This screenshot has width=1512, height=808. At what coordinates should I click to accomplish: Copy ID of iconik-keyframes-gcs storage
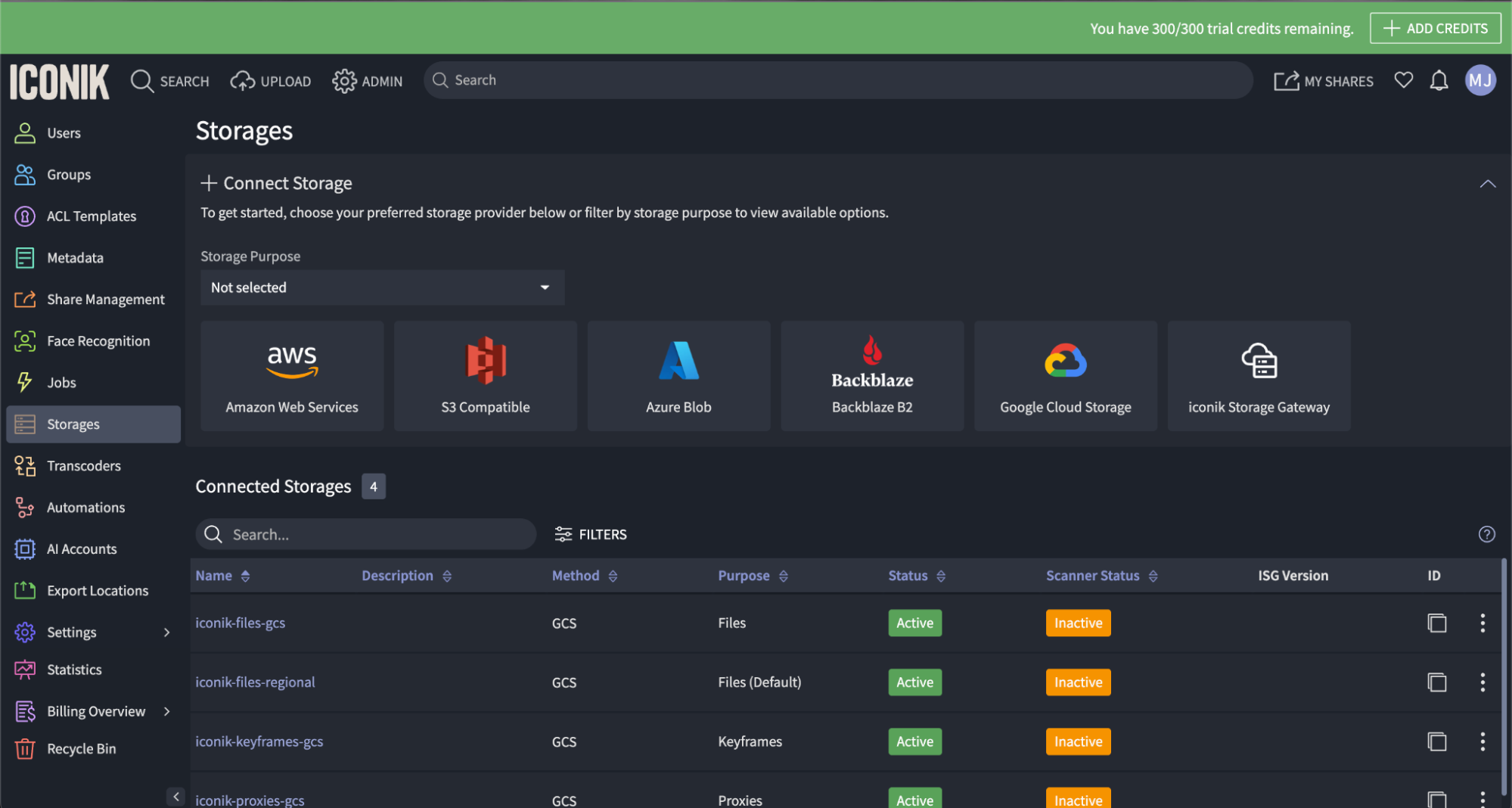pos(1436,741)
